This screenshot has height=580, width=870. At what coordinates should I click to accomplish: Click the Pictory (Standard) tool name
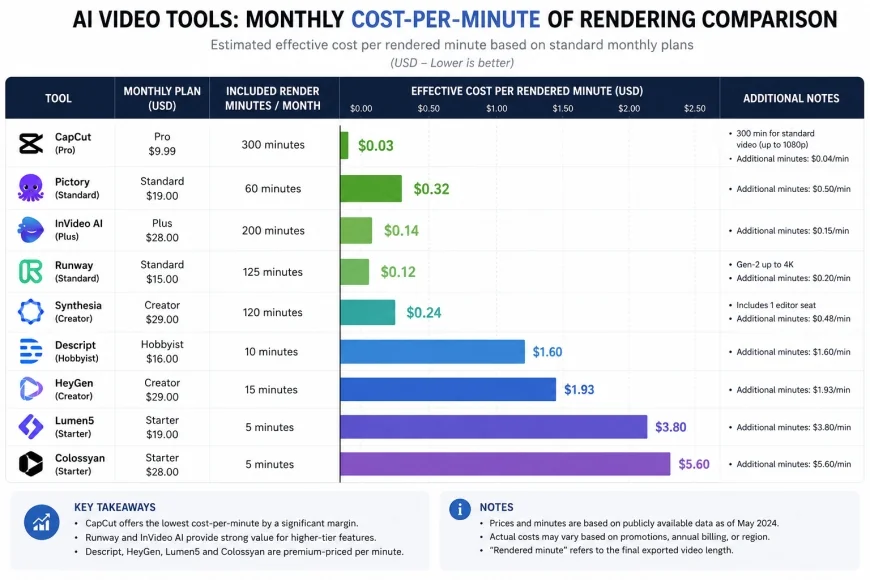(77, 188)
